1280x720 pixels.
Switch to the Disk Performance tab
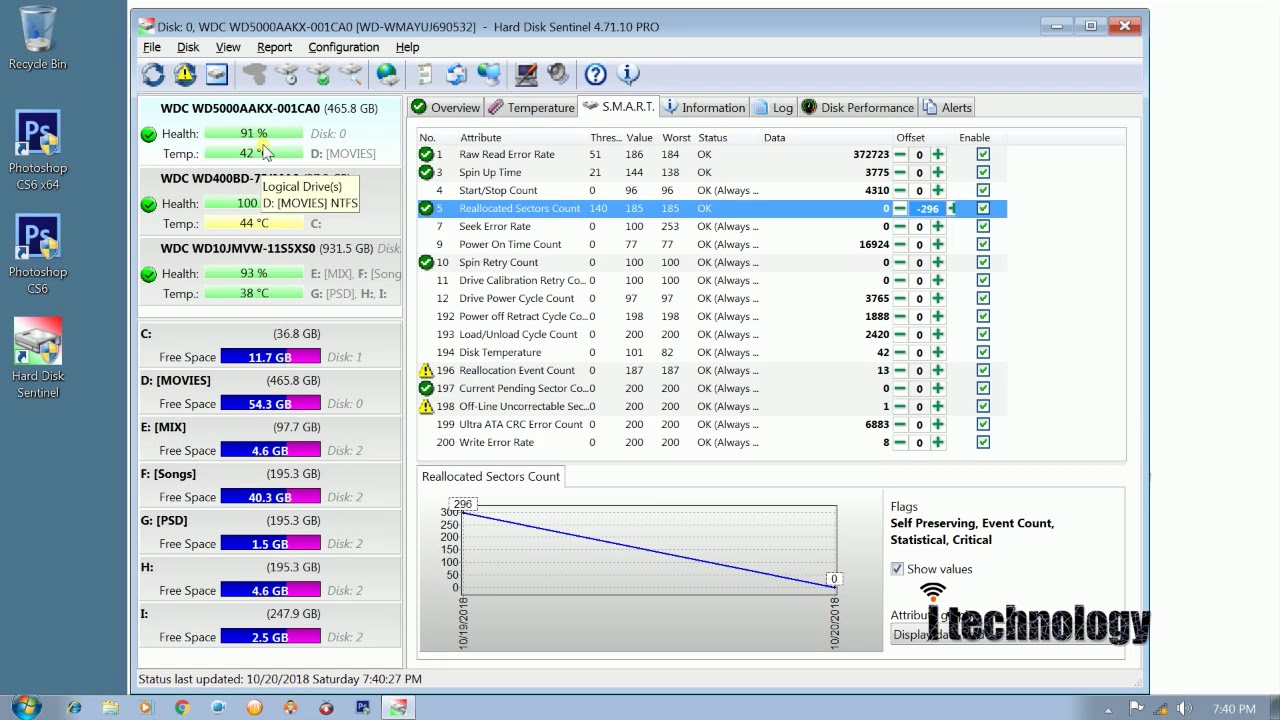pos(858,107)
